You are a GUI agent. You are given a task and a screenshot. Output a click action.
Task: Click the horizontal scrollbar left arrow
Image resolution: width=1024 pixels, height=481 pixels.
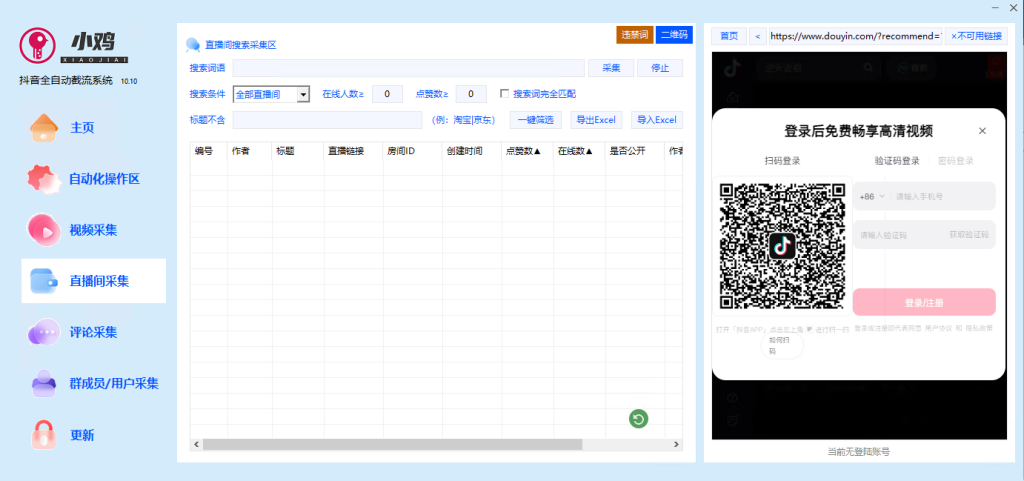click(197, 444)
